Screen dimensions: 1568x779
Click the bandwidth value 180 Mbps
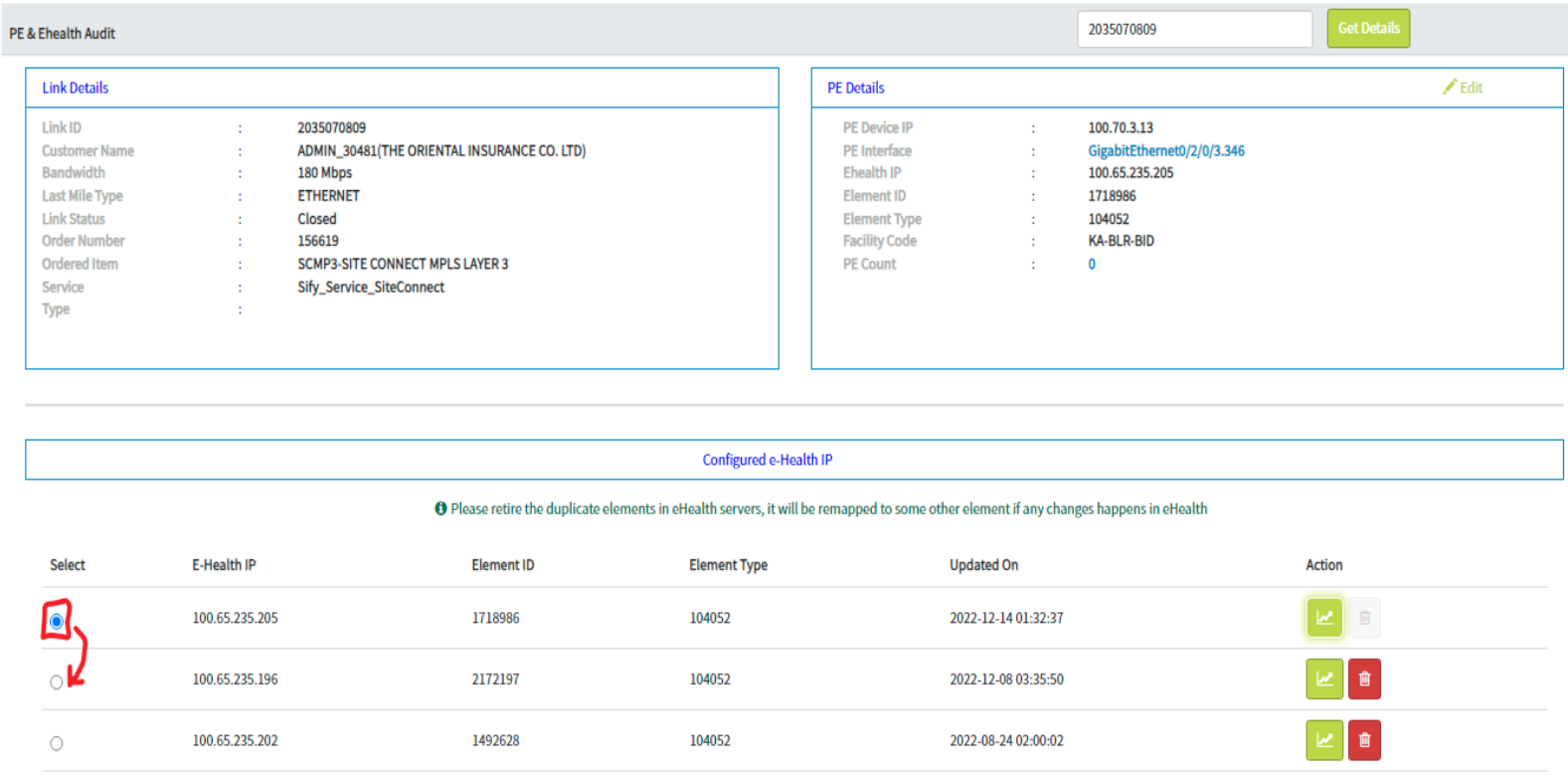(325, 173)
